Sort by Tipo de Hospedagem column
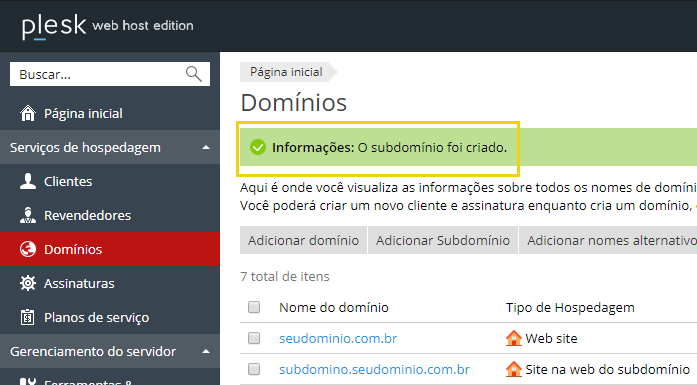The image size is (697, 385). [x=570, y=307]
